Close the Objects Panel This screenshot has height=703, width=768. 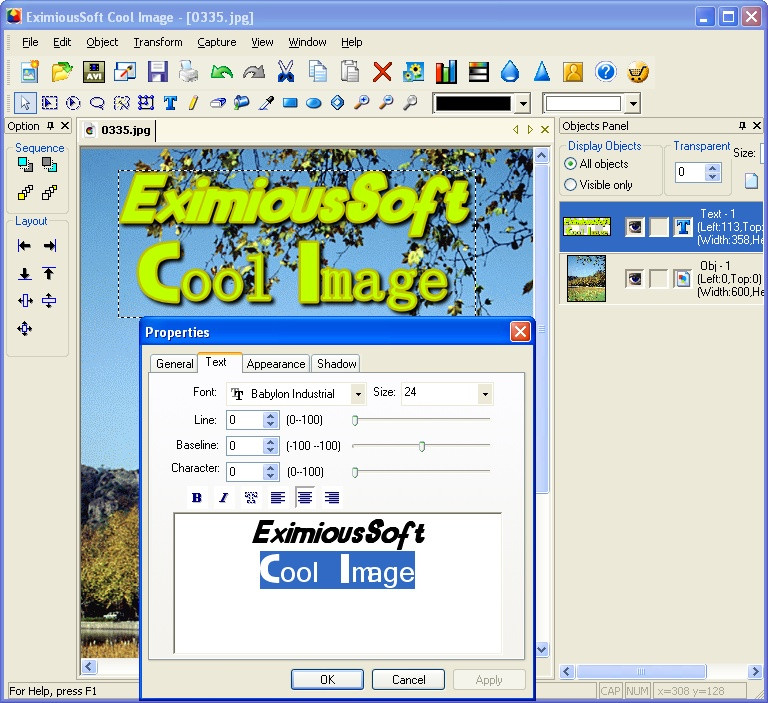coord(757,126)
